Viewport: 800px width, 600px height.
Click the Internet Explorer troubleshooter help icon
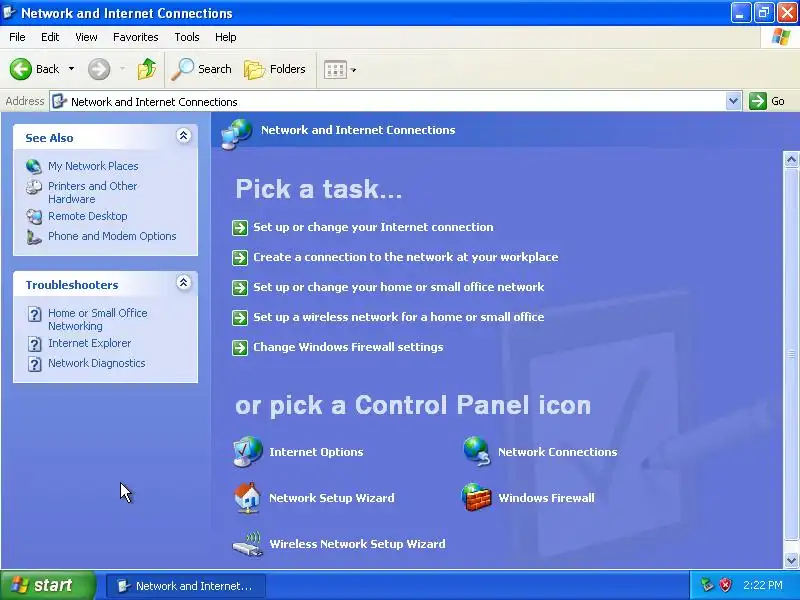click(34, 344)
